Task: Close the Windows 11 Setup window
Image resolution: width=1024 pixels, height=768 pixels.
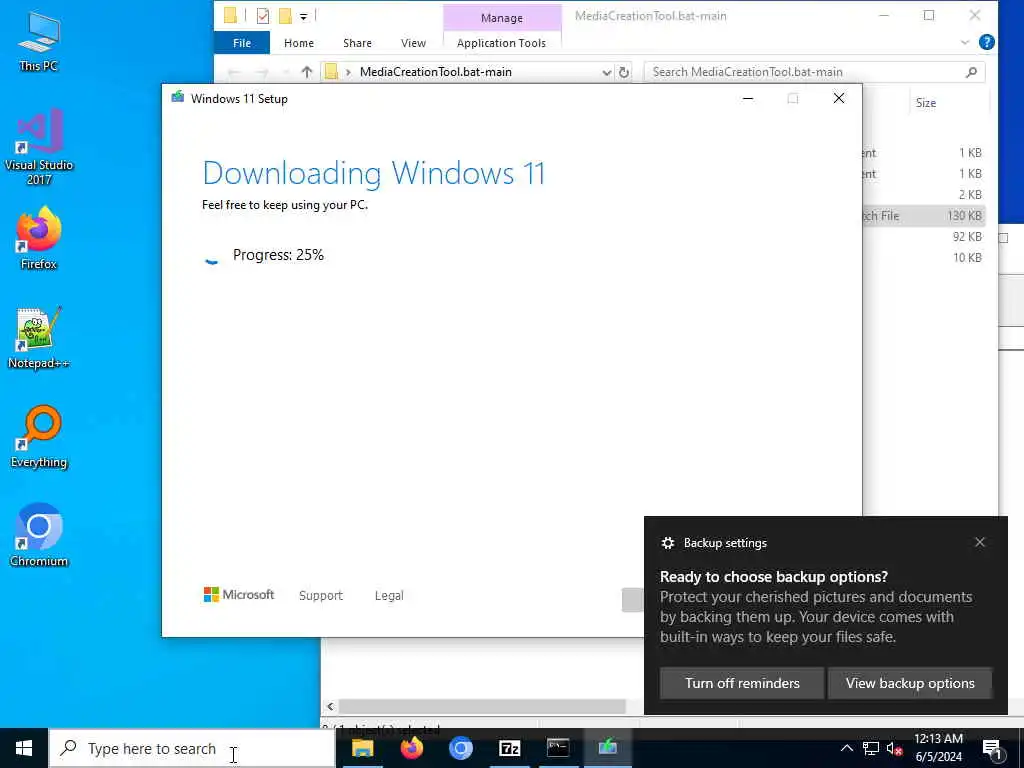Action: 839,99
